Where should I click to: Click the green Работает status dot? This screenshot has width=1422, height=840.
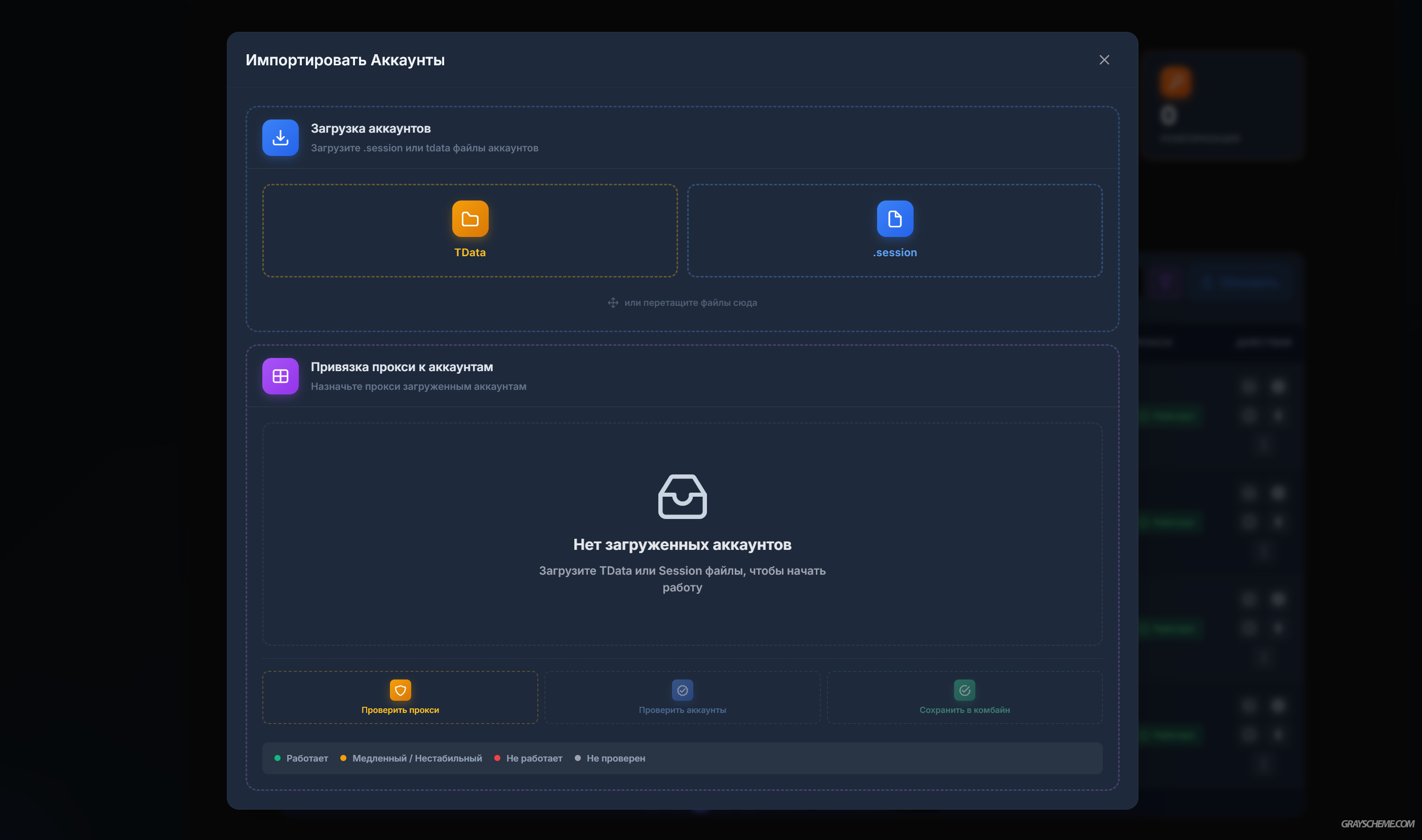(278, 758)
